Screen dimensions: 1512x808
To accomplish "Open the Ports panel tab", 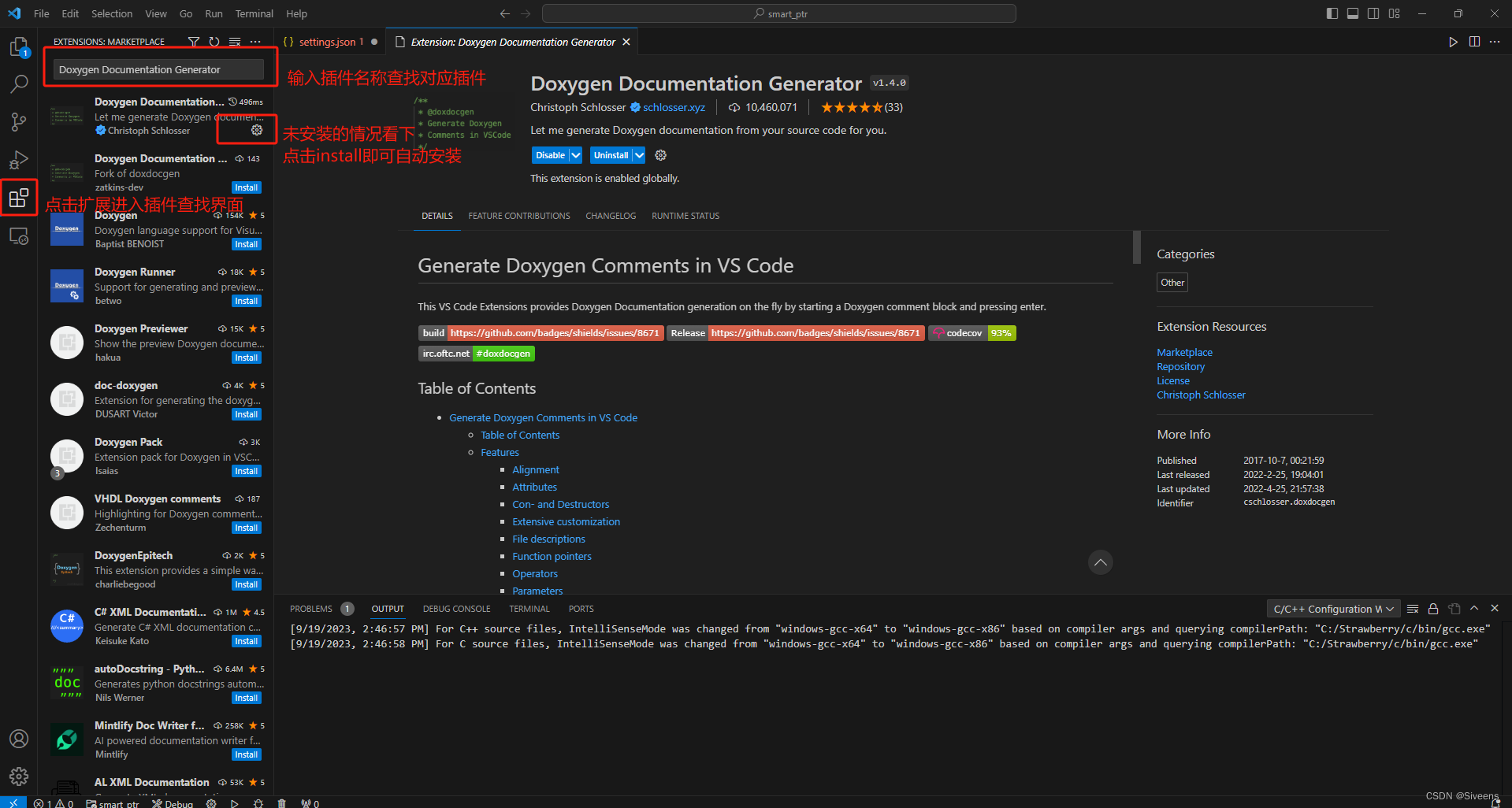I will (x=581, y=609).
